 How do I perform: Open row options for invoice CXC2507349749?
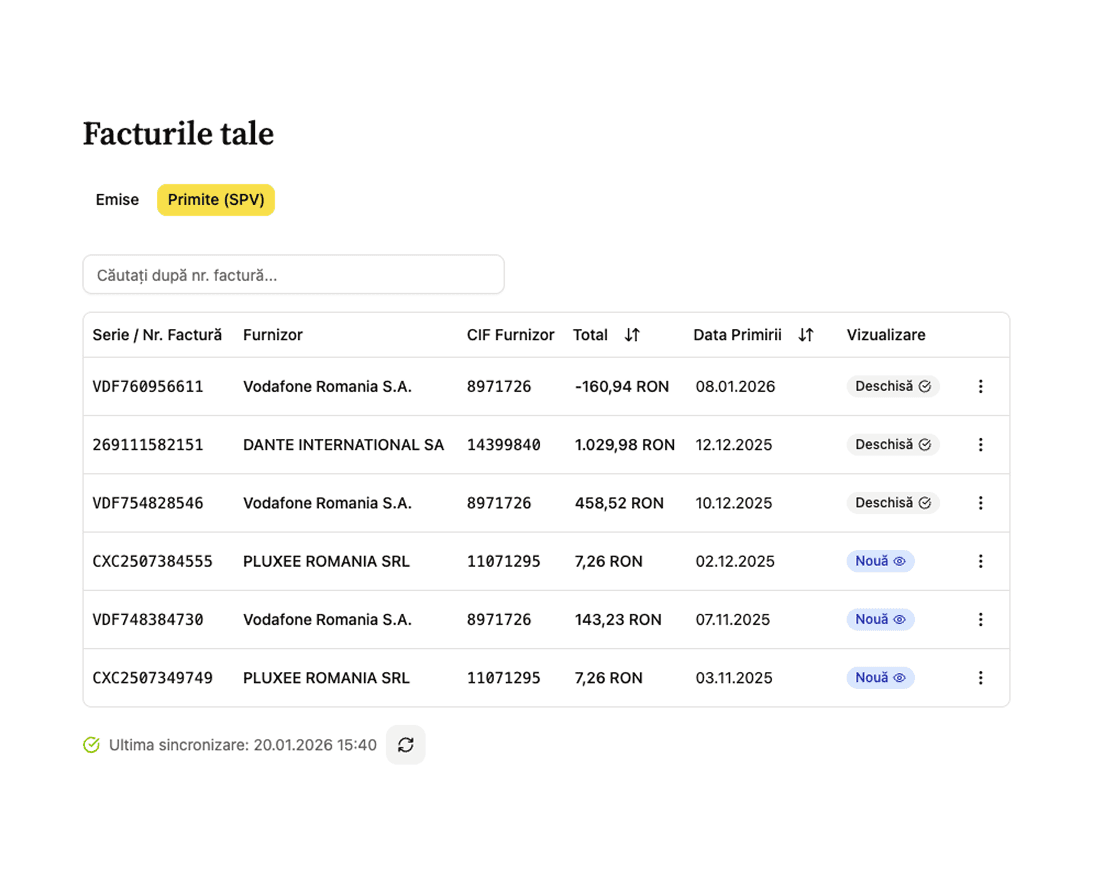pos(980,678)
